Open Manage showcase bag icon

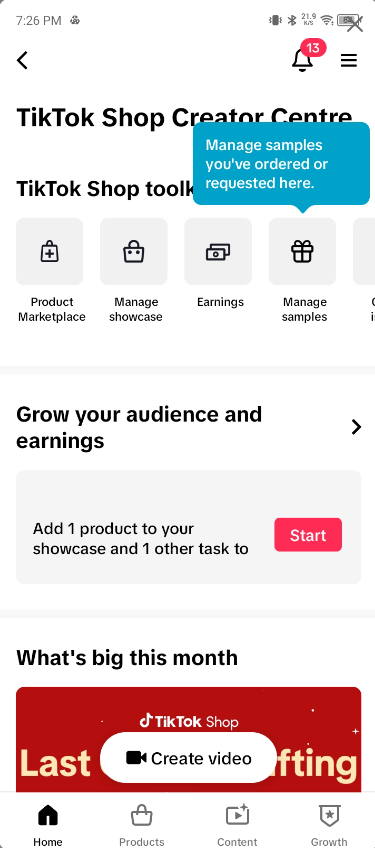134,251
